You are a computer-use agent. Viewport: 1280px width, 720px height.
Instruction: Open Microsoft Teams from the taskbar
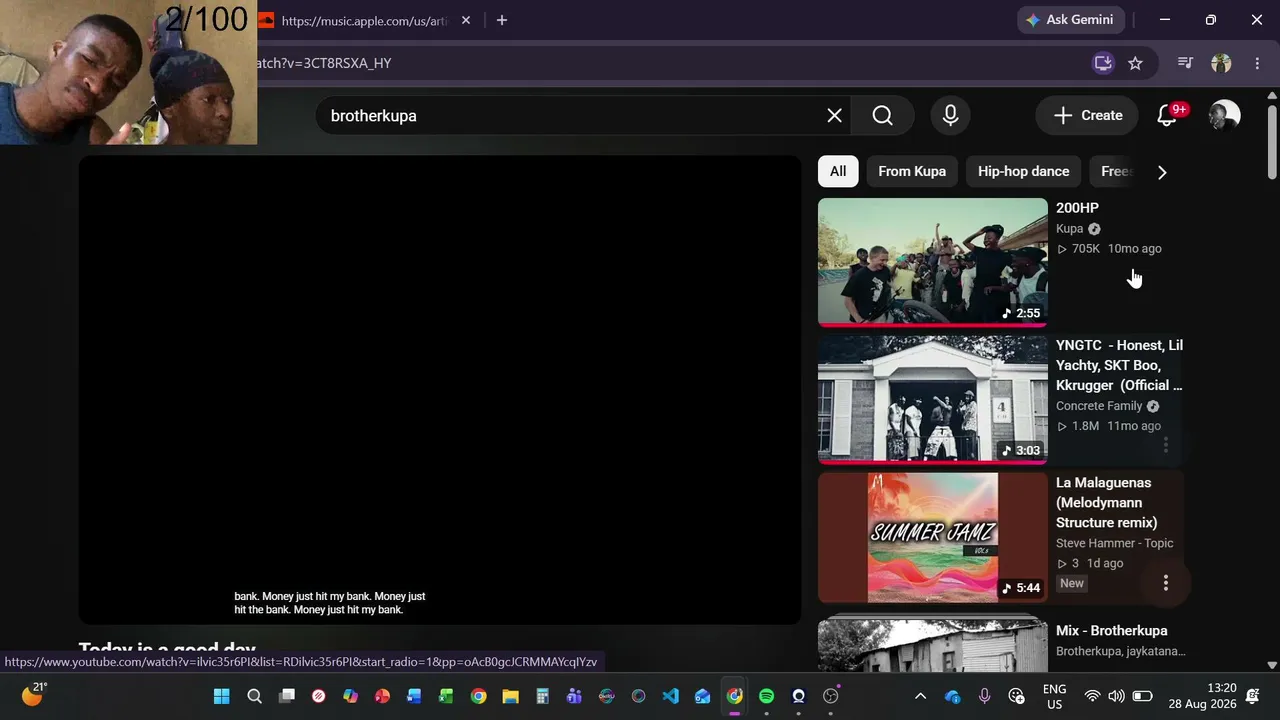point(574,696)
